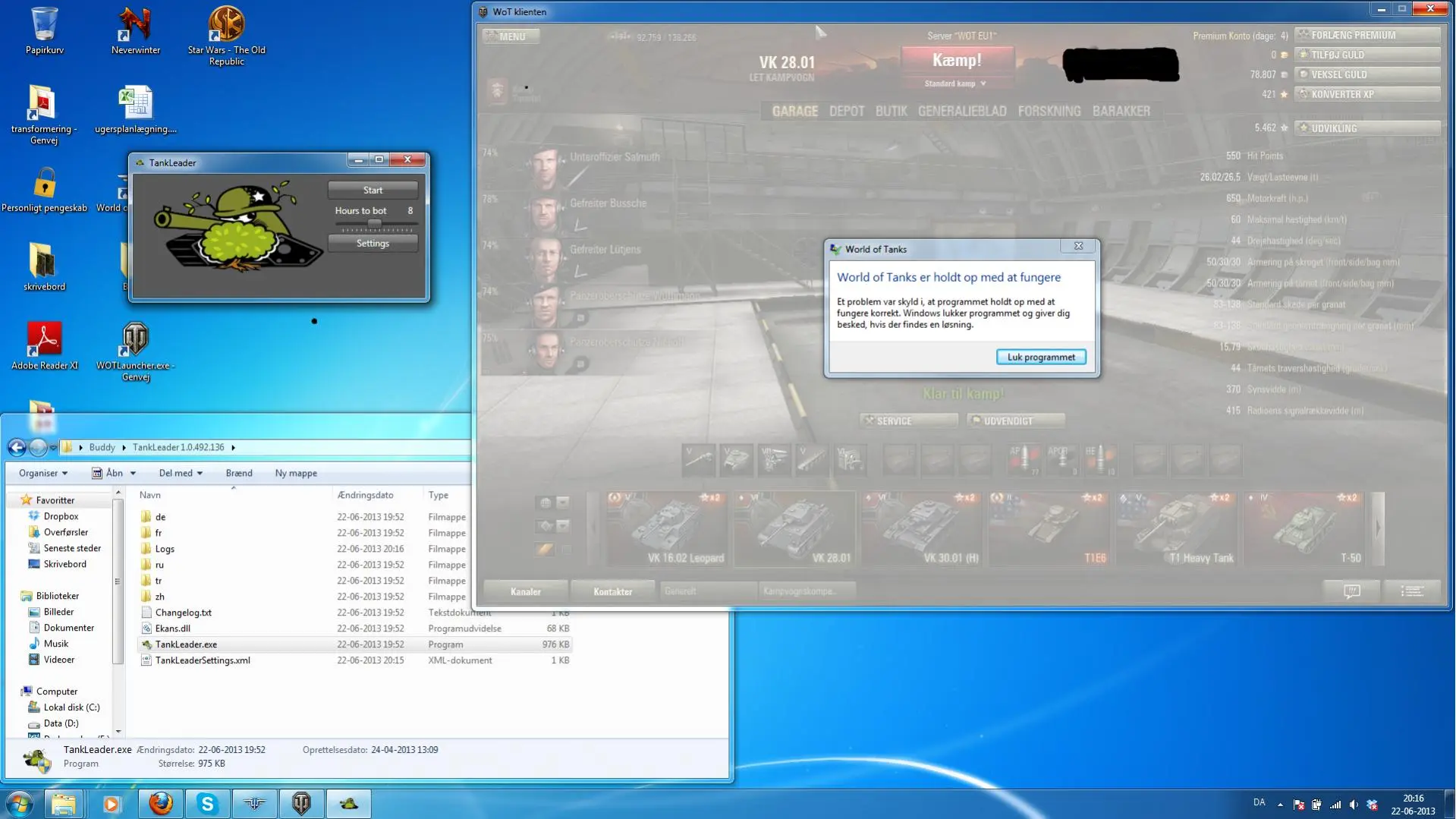This screenshot has height=819, width=1456.
Task: Open media player taskbar icon
Action: coord(112,804)
